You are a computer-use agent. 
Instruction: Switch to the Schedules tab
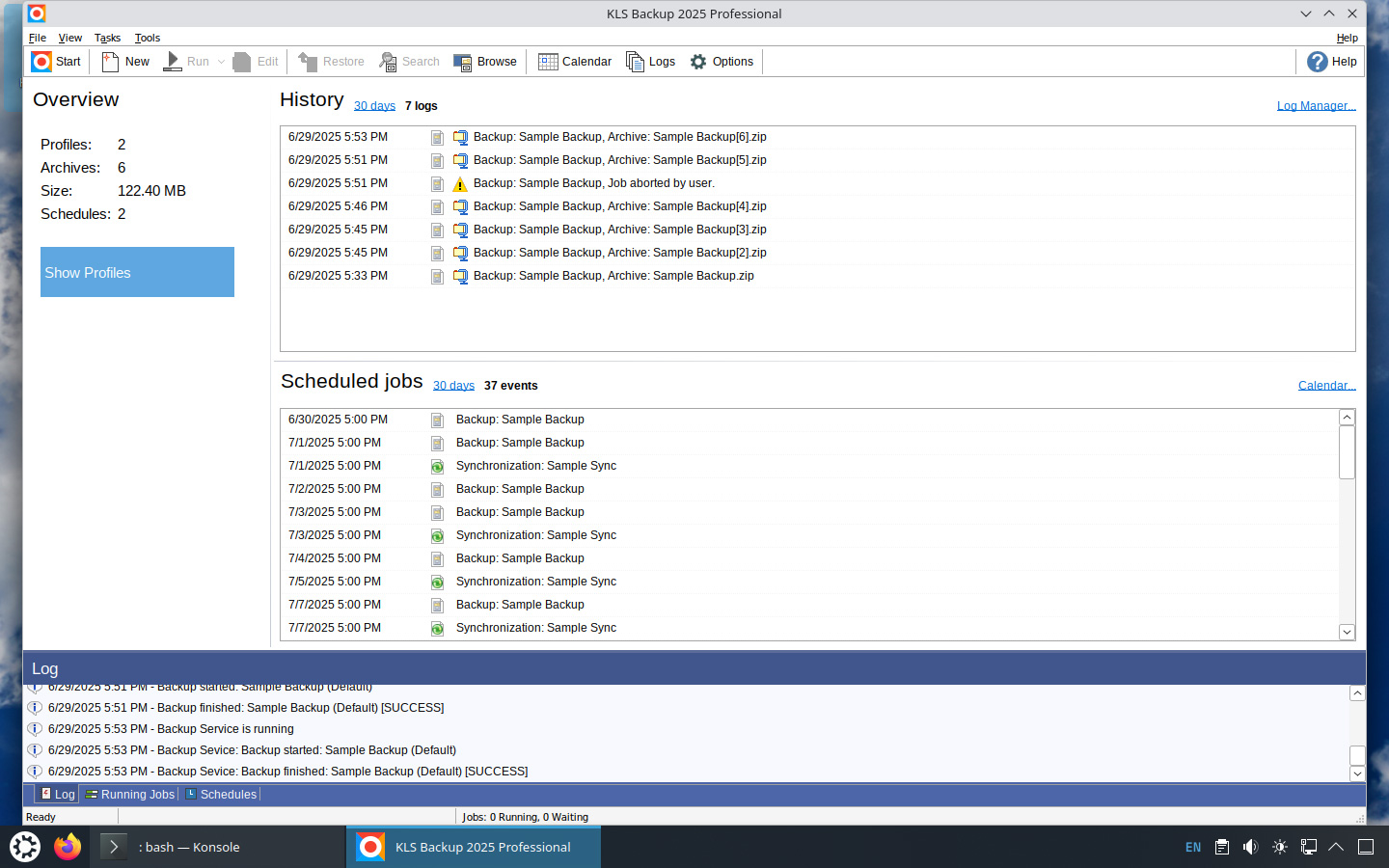tap(221, 795)
